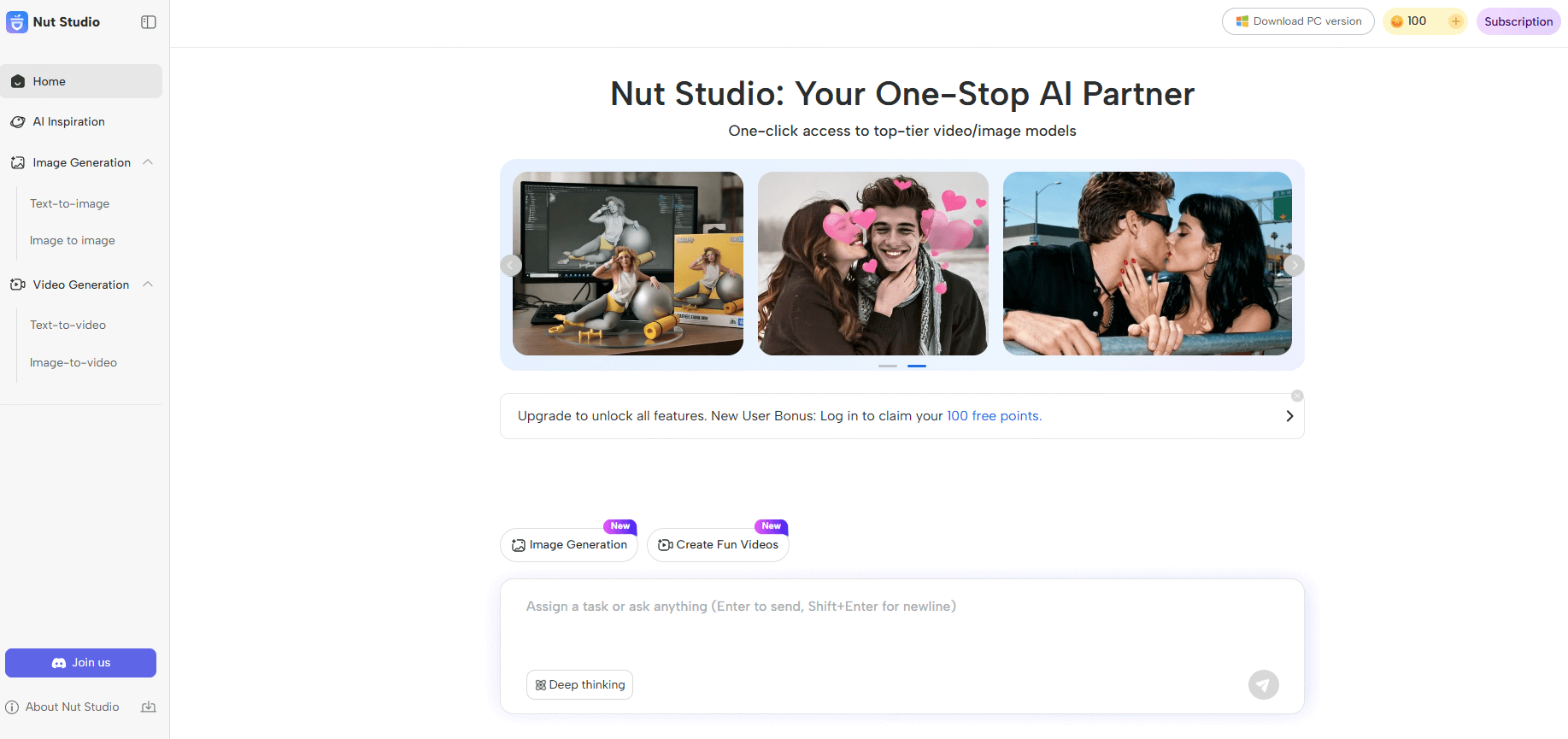Expand the upgrade banner arrow

coord(1289,416)
